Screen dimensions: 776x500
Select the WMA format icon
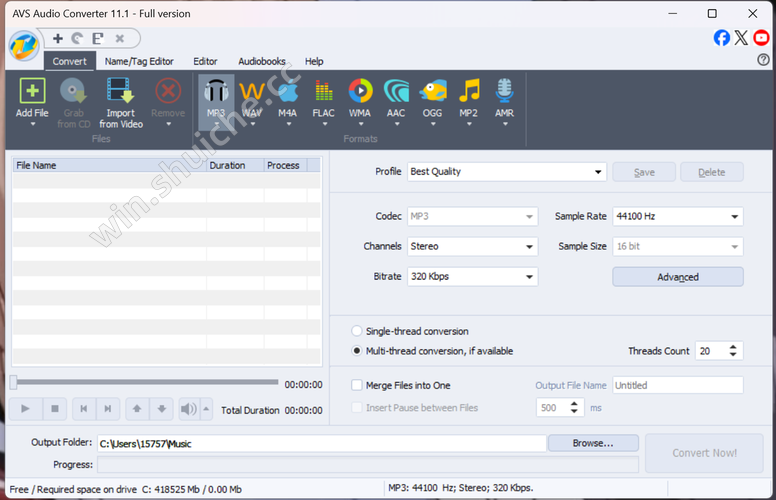pos(359,93)
